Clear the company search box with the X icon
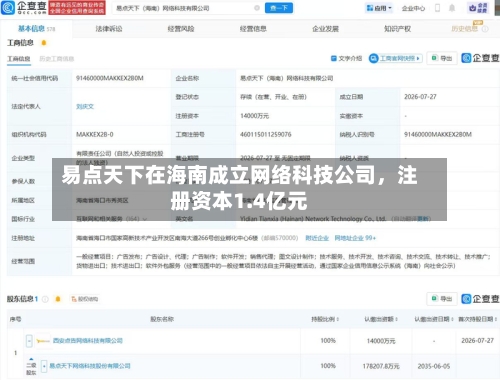 click(x=257, y=8)
